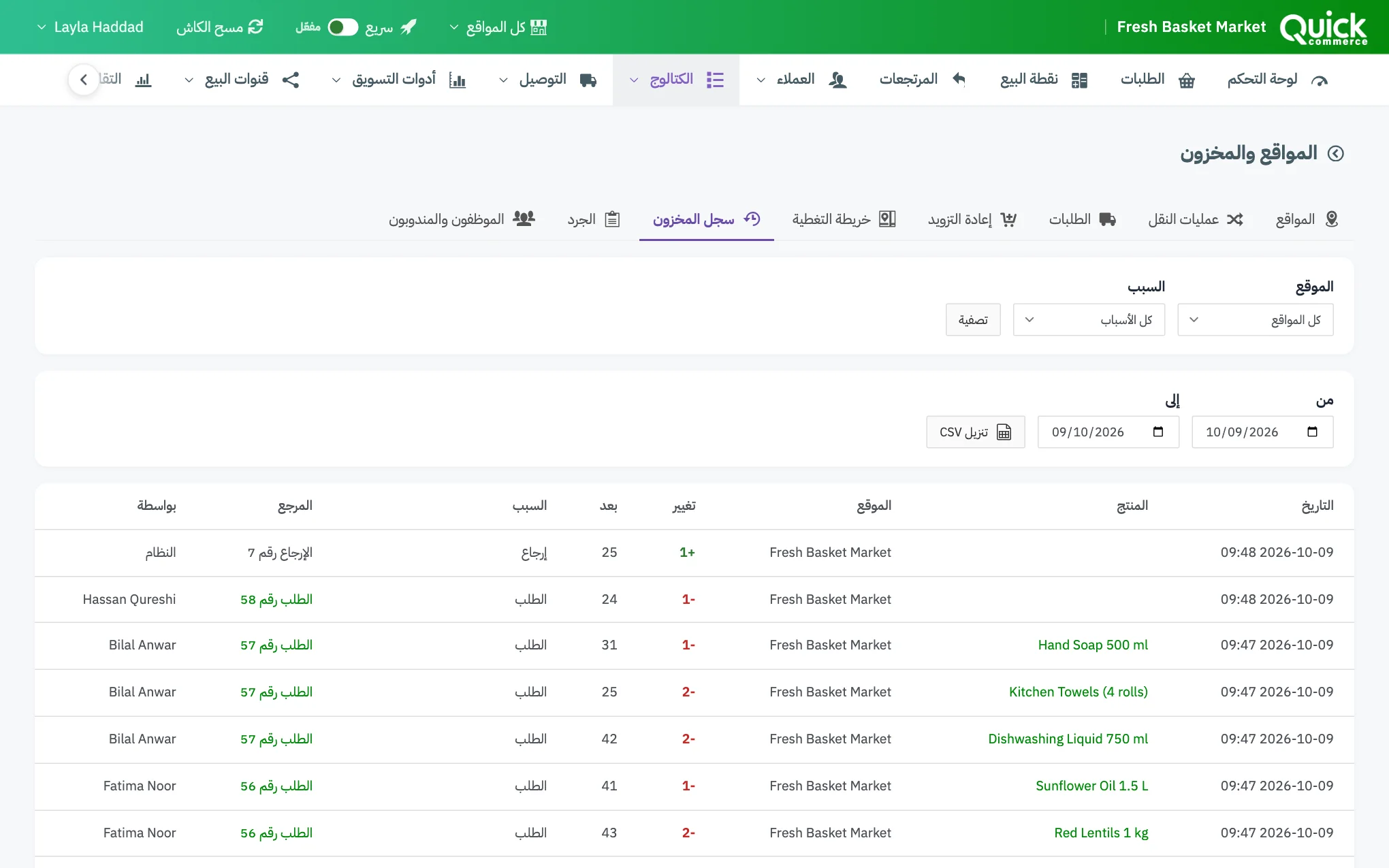The width and height of the screenshot is (1389, 868).
Task: Open the كل المواقع location filter dropdown
Action: click(1255, 320)
